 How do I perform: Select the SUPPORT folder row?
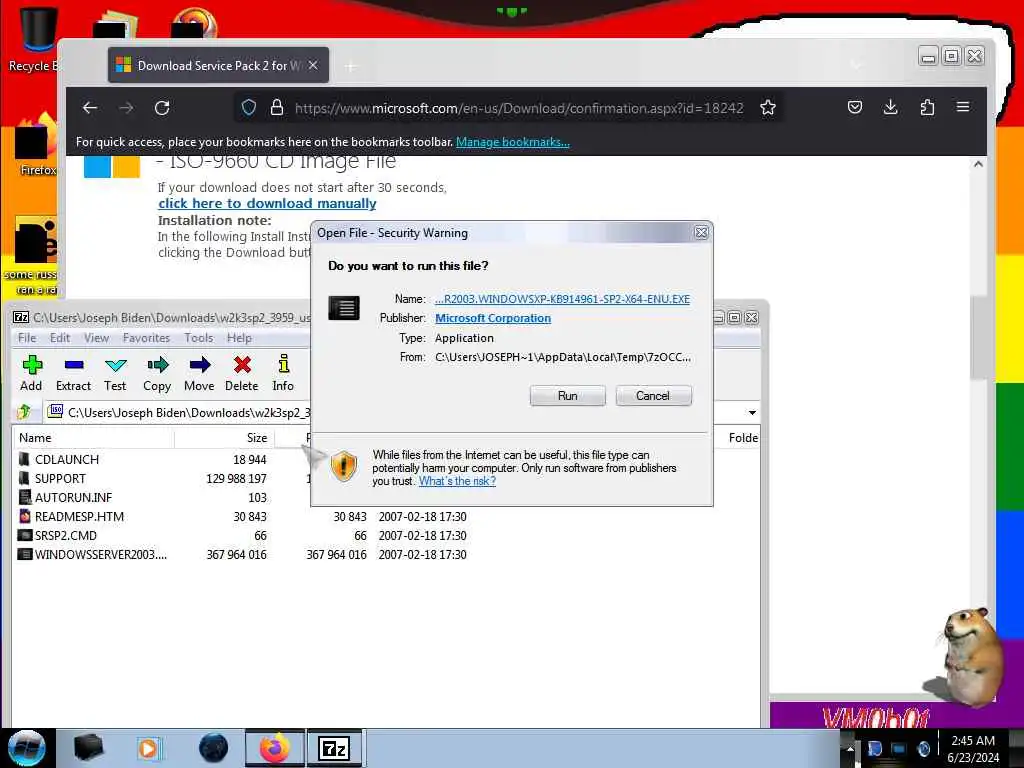click(161, 479)
